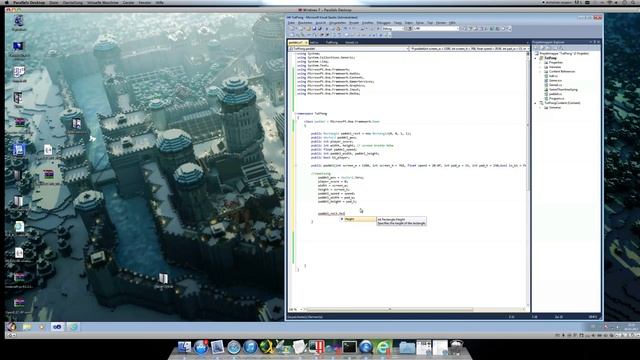Image resolution: width=640 pixels, height=360 pixels.
Task: Pin toggle of Solution Explorer panel
Action: (x=594, y=42)
